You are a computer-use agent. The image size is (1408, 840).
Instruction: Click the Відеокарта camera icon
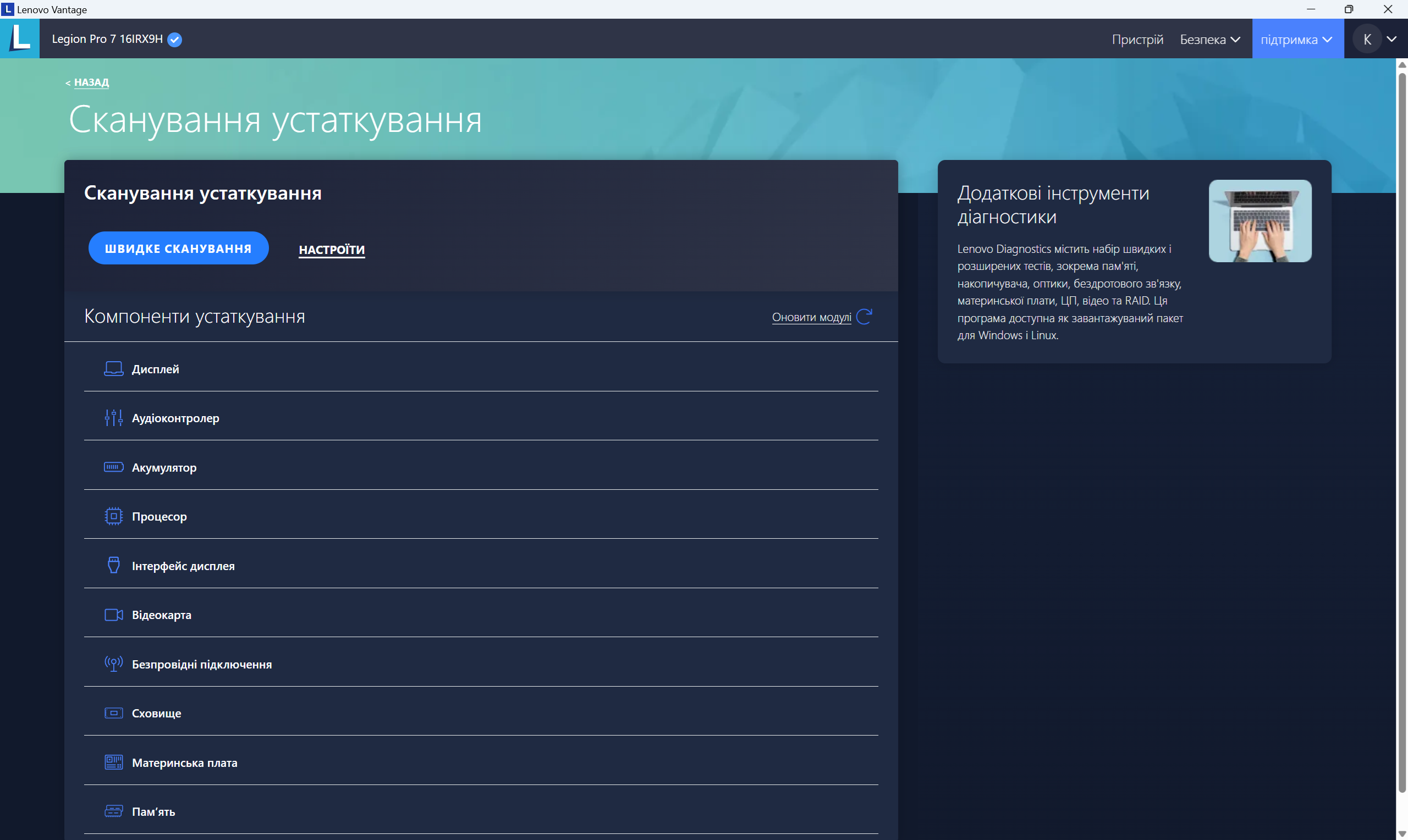pyautogui.click(x=114, y=615)
